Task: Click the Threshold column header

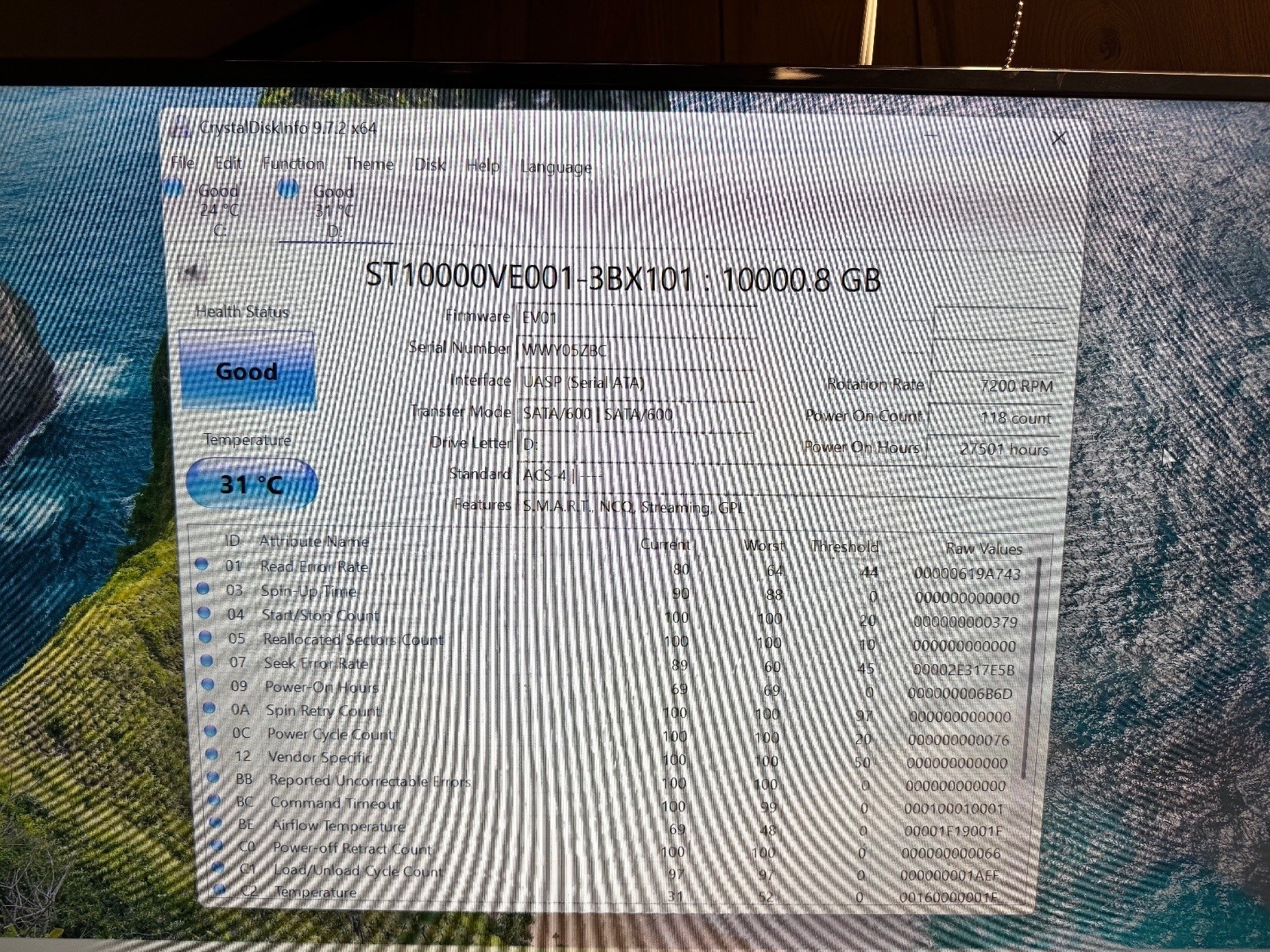Action: pos(845,547)
